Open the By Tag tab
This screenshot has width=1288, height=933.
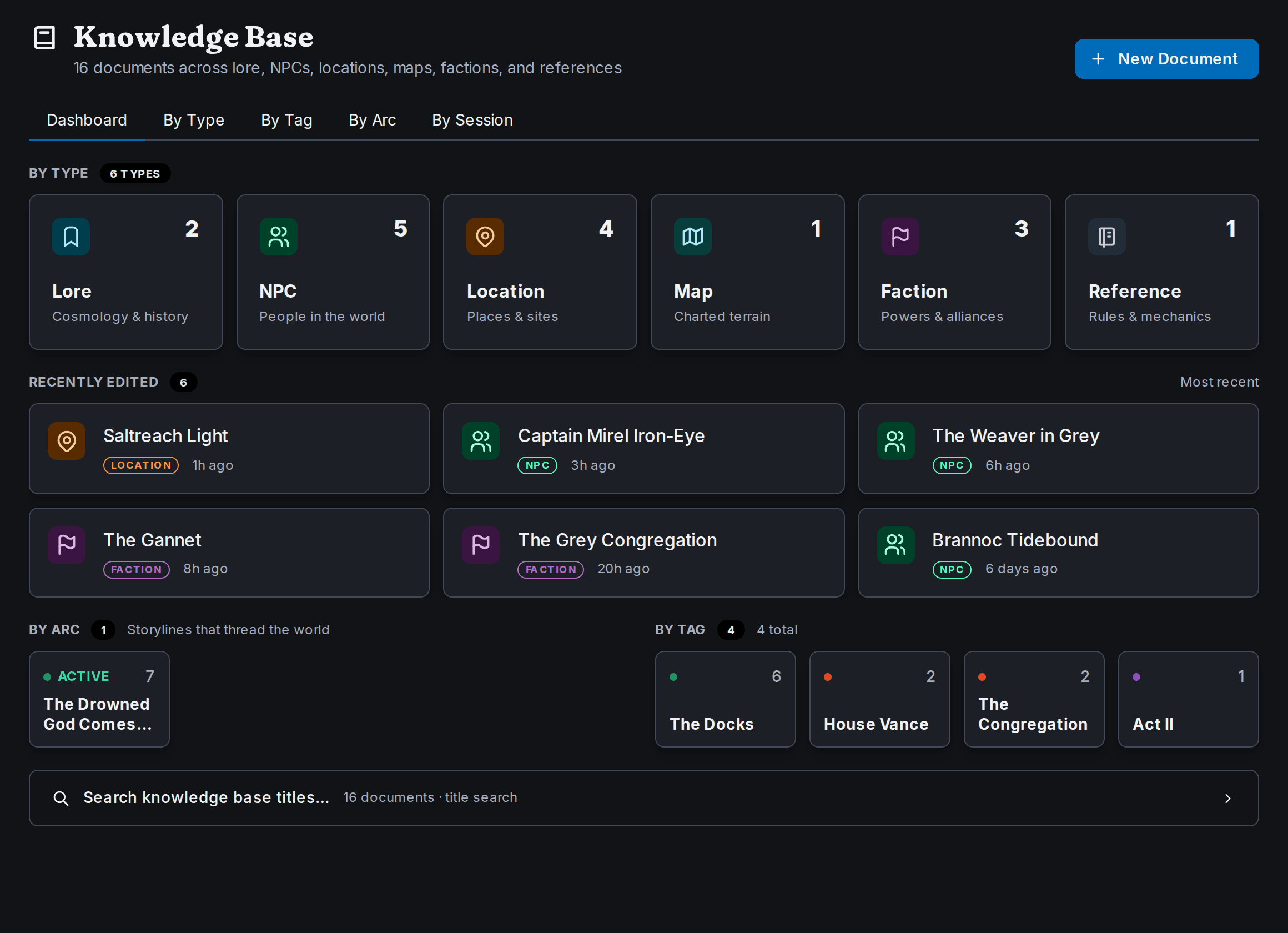tap(286, 120)
